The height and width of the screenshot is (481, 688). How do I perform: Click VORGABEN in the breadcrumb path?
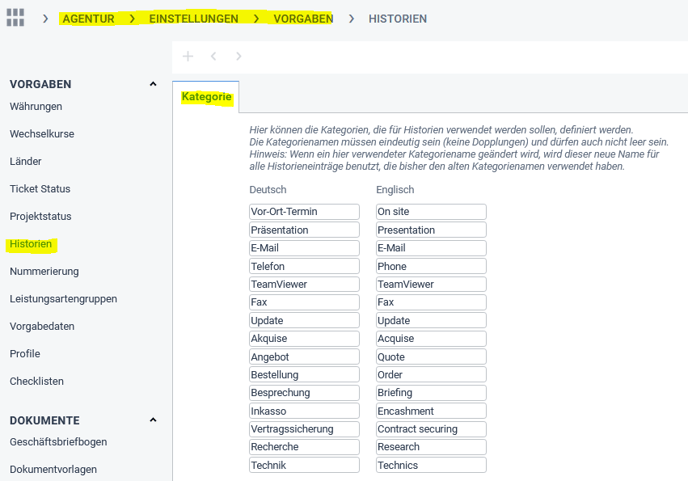tap(303, 19)
